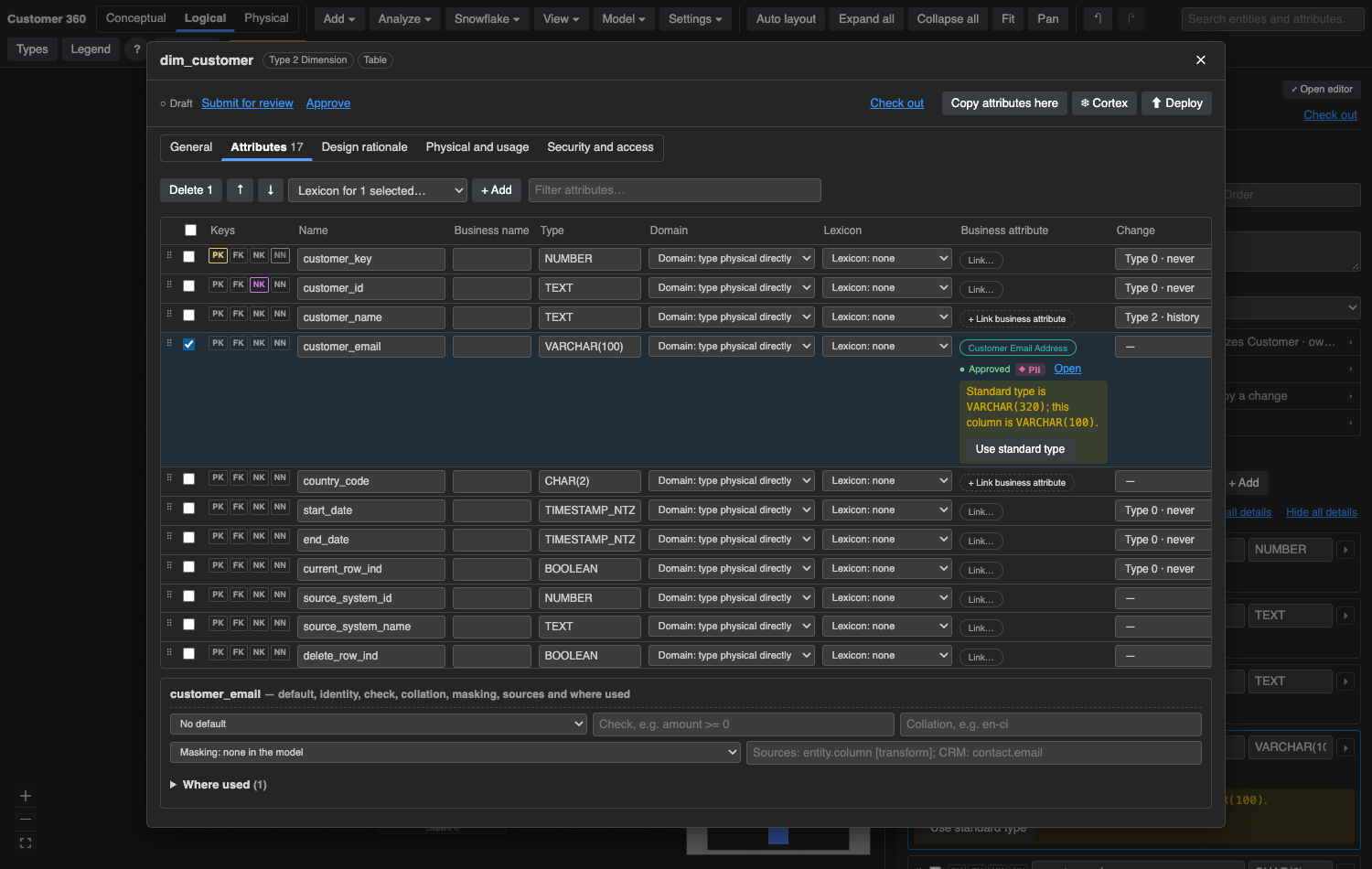The image size is (1372, 869).
Task: Toggle NN key badge on customer_email row
Action: (x=280, y=343)
